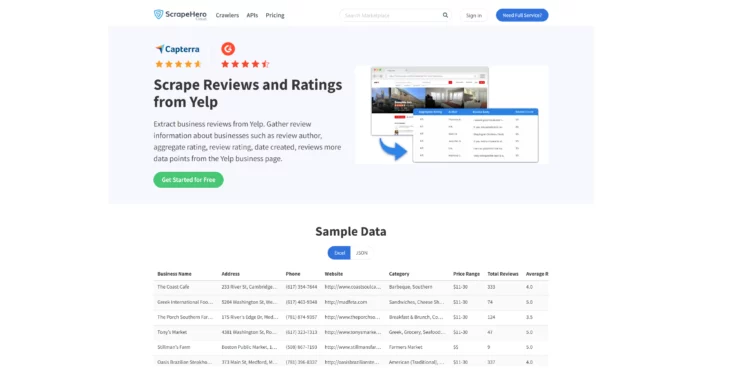
Task: Click the Need Full Service button
Action: [522, 15]
